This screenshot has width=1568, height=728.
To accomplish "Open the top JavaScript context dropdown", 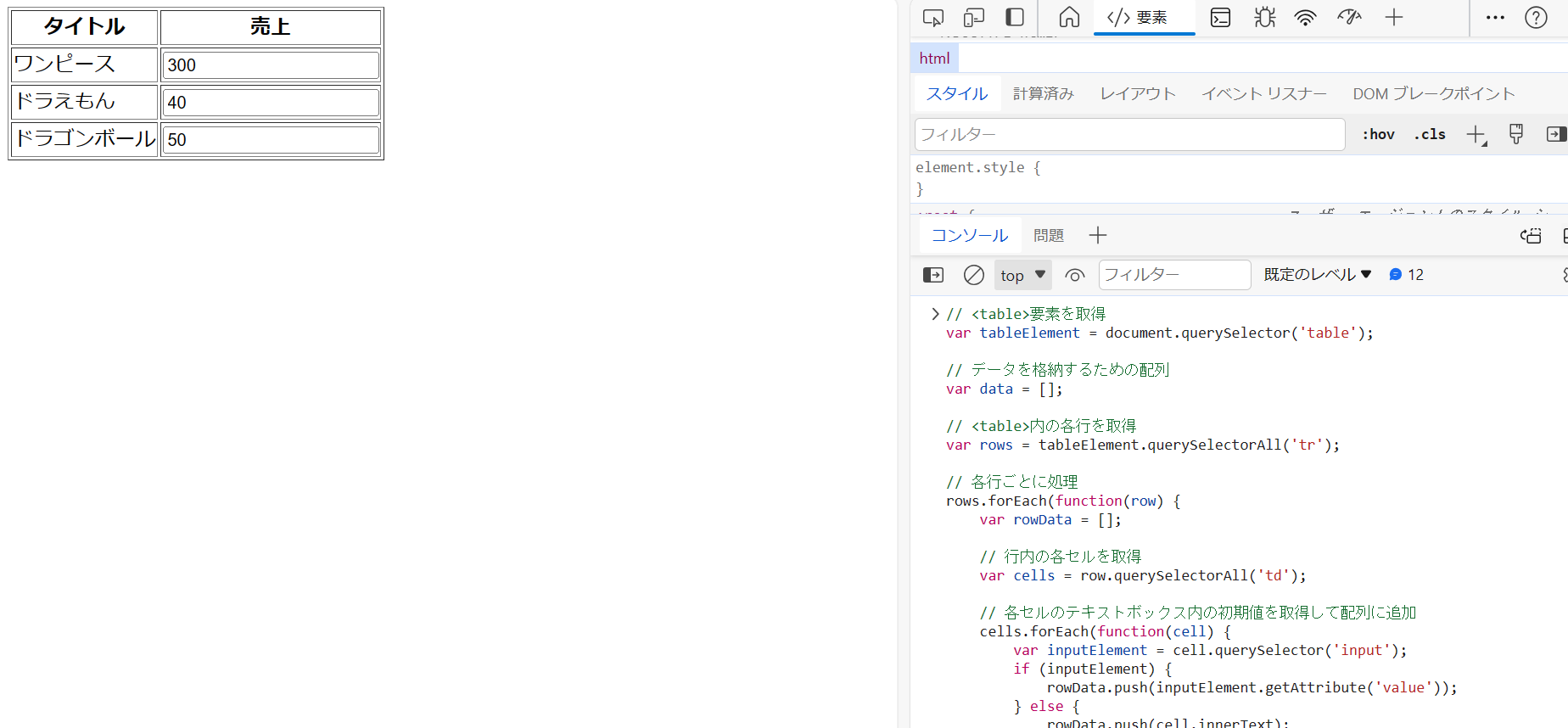I will [1022, 275].
